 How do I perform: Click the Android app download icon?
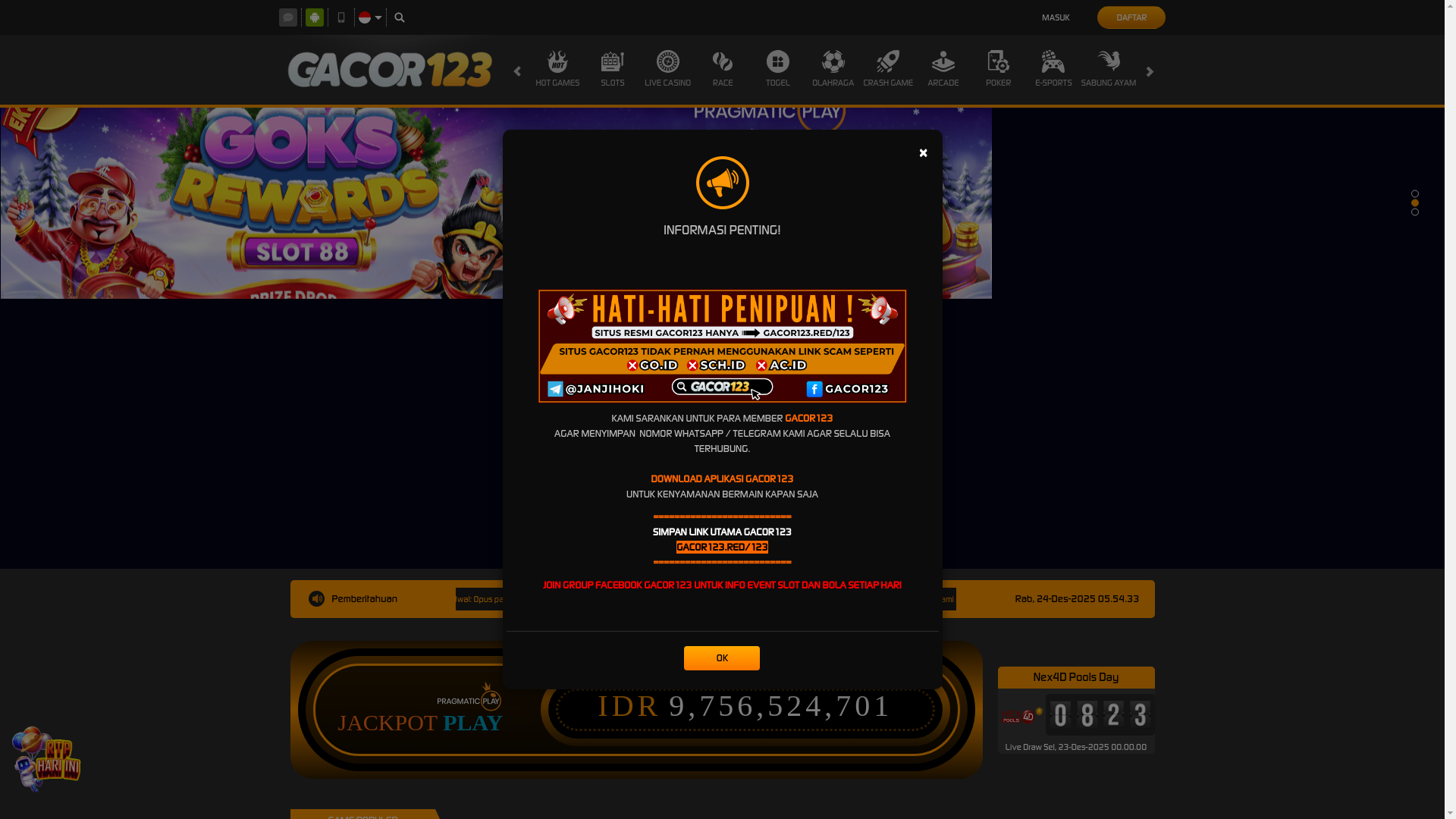(x=315, y=17)
